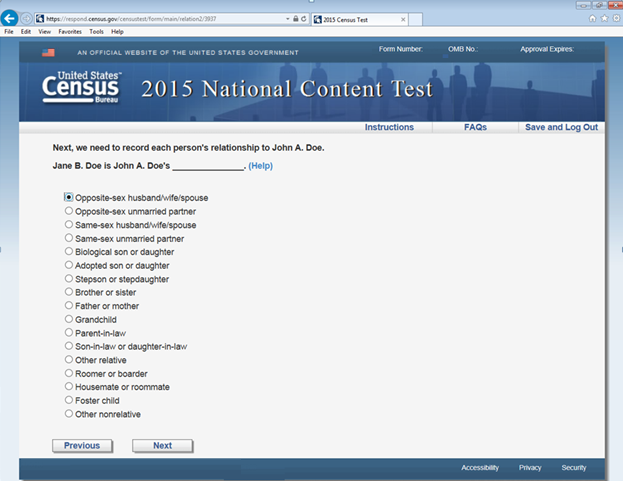The image size is (626, 482).
Task: Click the 'OMB No.:' header text
Action: point(463,49)
